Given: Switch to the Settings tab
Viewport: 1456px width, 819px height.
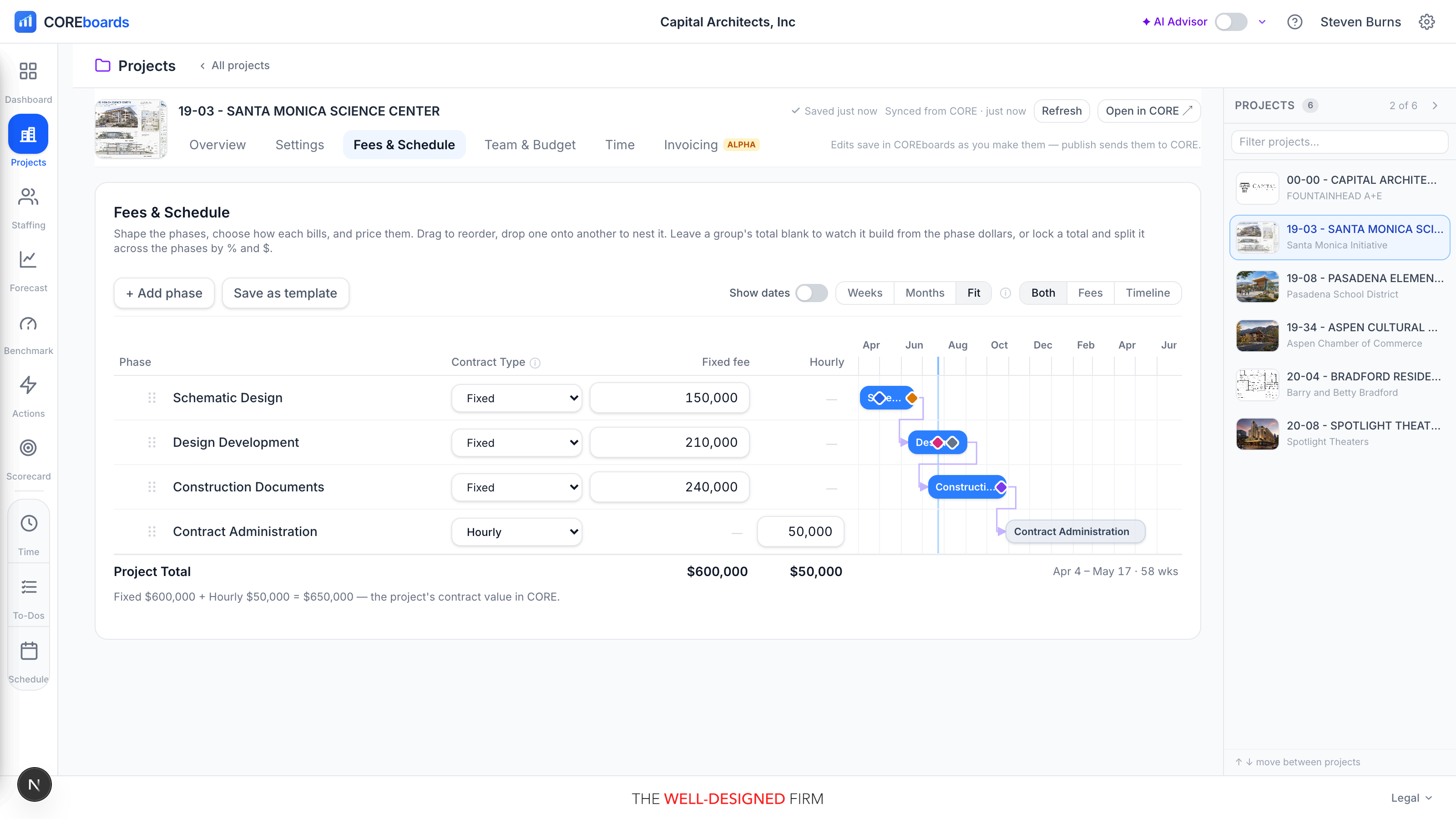Looking at the screenshot, I should click(299, 145).
